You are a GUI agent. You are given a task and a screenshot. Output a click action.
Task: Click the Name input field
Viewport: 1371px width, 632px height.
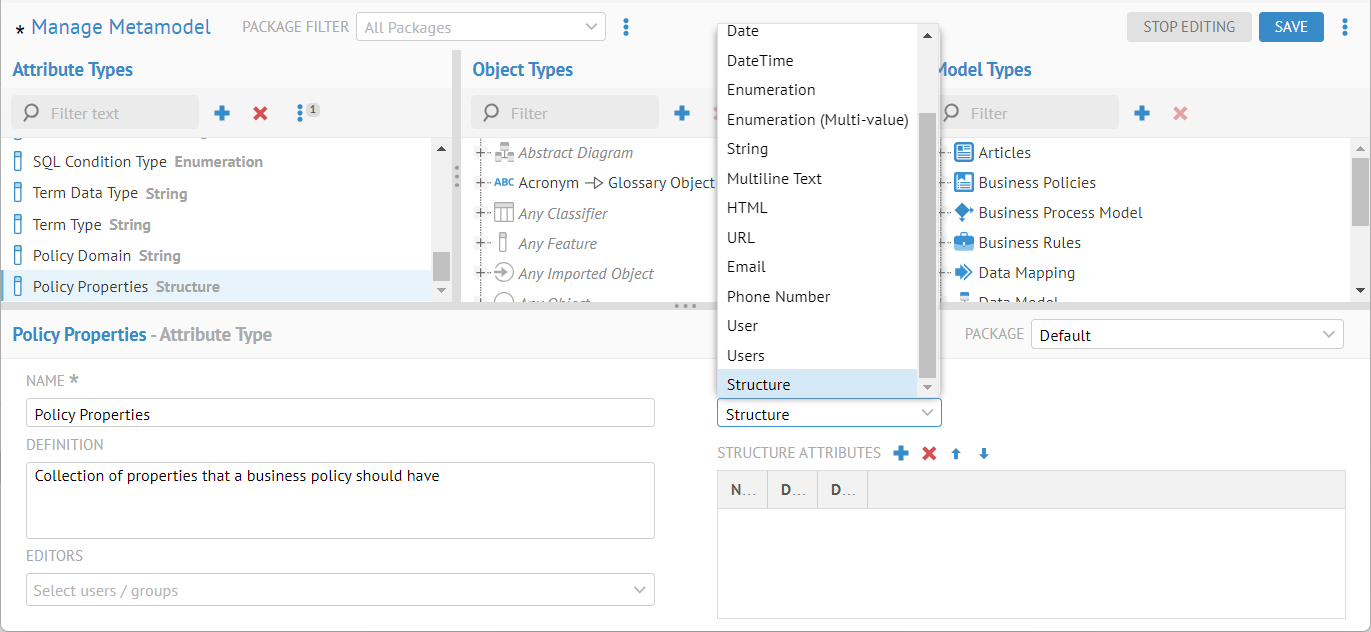coord(340,414)
